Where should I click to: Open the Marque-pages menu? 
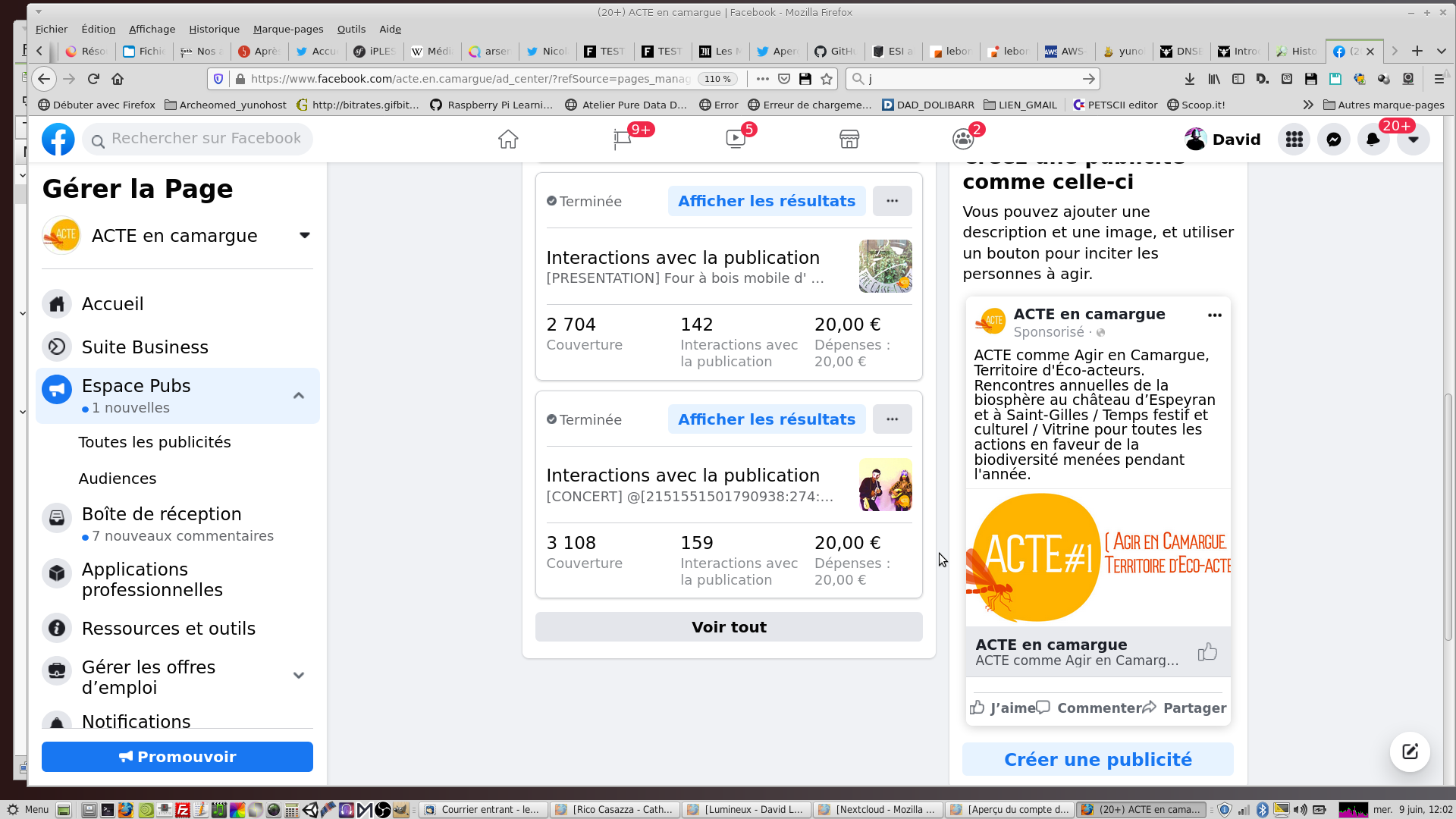pos(288,29)
